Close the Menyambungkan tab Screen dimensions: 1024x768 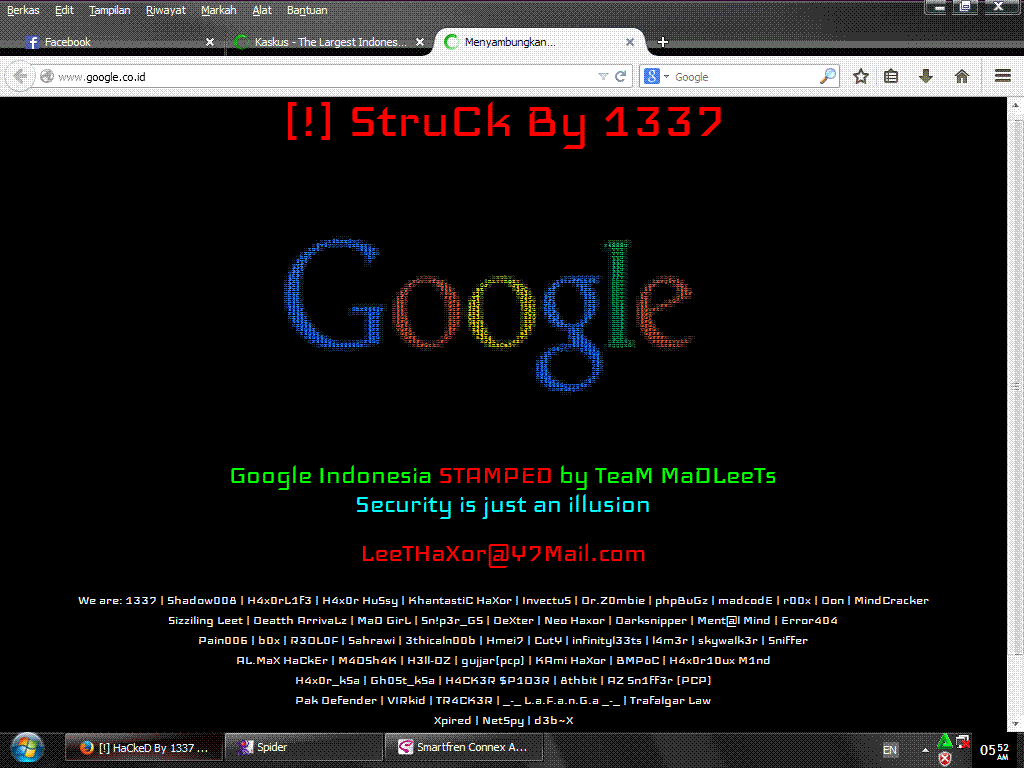(630, 42)
